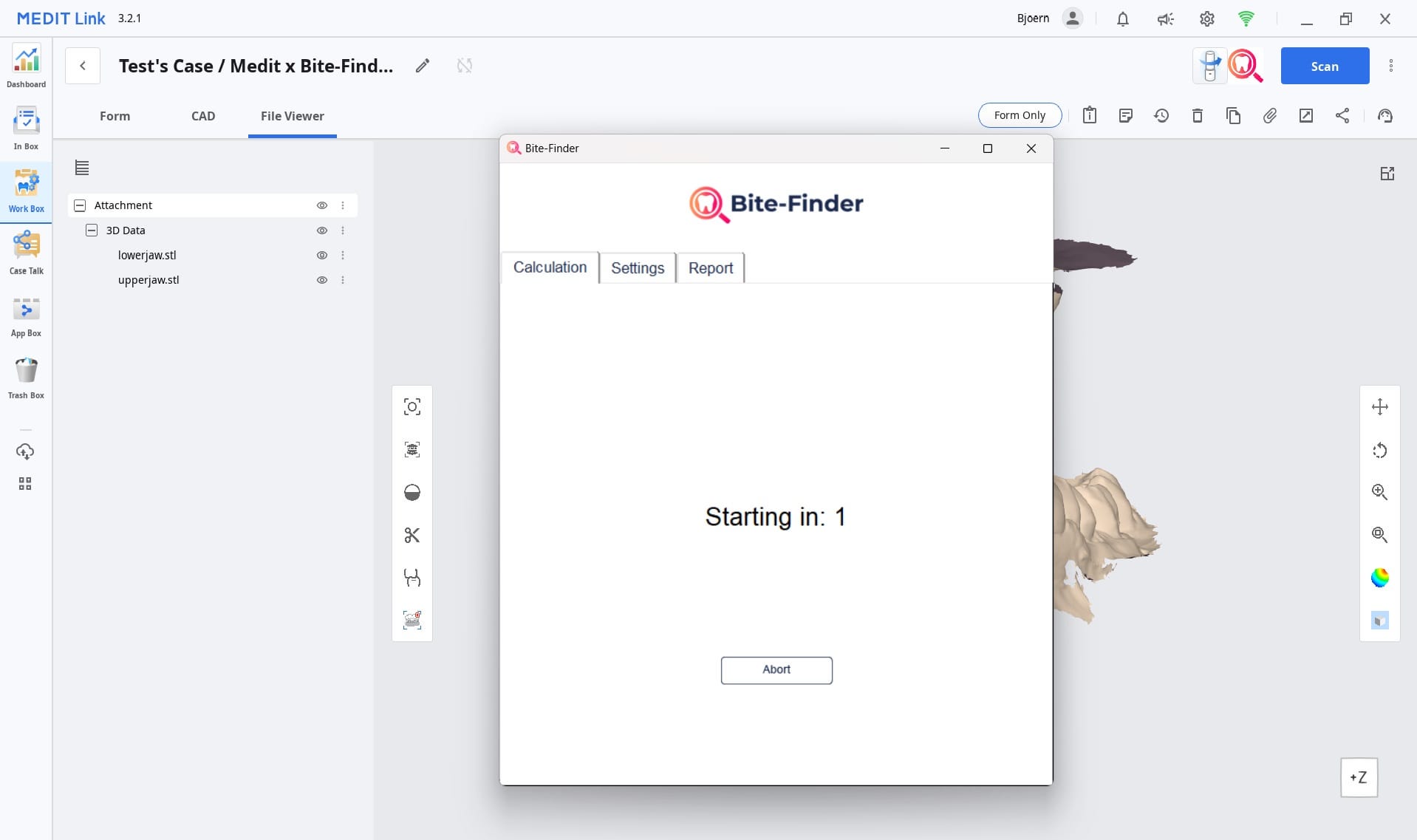Select the upperjaw.stl file
Image resolution: width=1417 pixels, height=840 pixels.
coord(148,280)
